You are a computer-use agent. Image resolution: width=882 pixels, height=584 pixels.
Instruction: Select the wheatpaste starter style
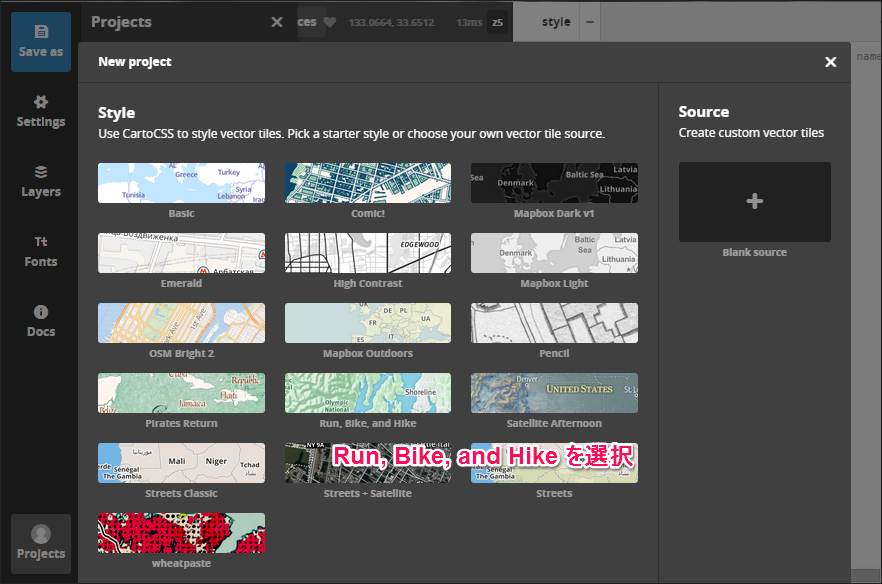pyautogui.click(x=181, y=533)
